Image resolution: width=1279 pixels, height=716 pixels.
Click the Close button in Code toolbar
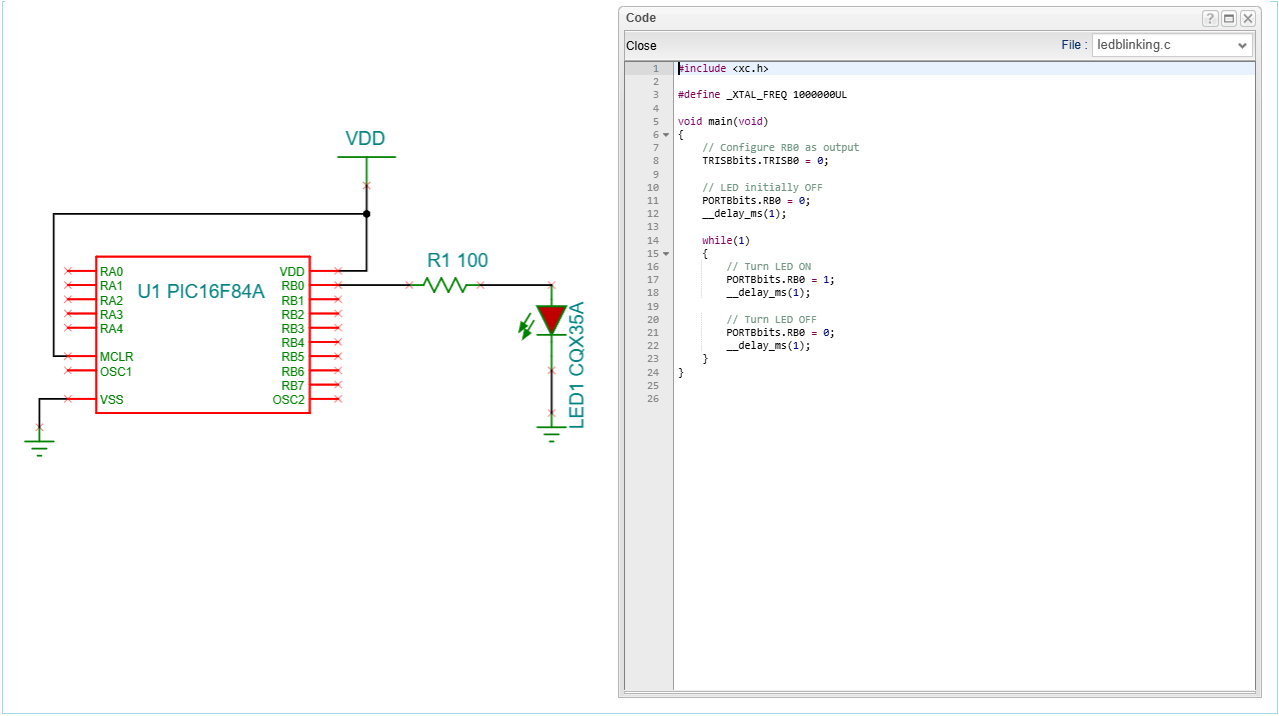coord(641,46)
